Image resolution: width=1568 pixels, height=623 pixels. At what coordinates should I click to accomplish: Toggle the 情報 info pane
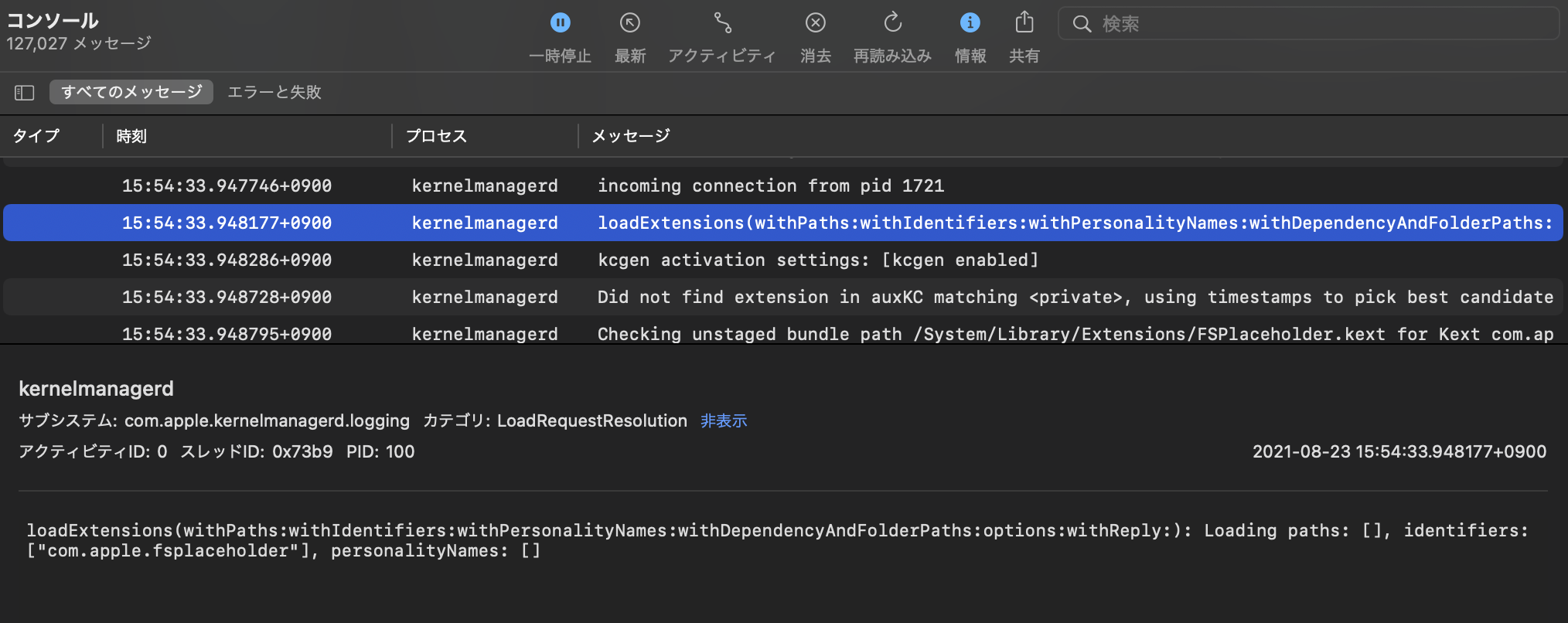coord(970,23)
